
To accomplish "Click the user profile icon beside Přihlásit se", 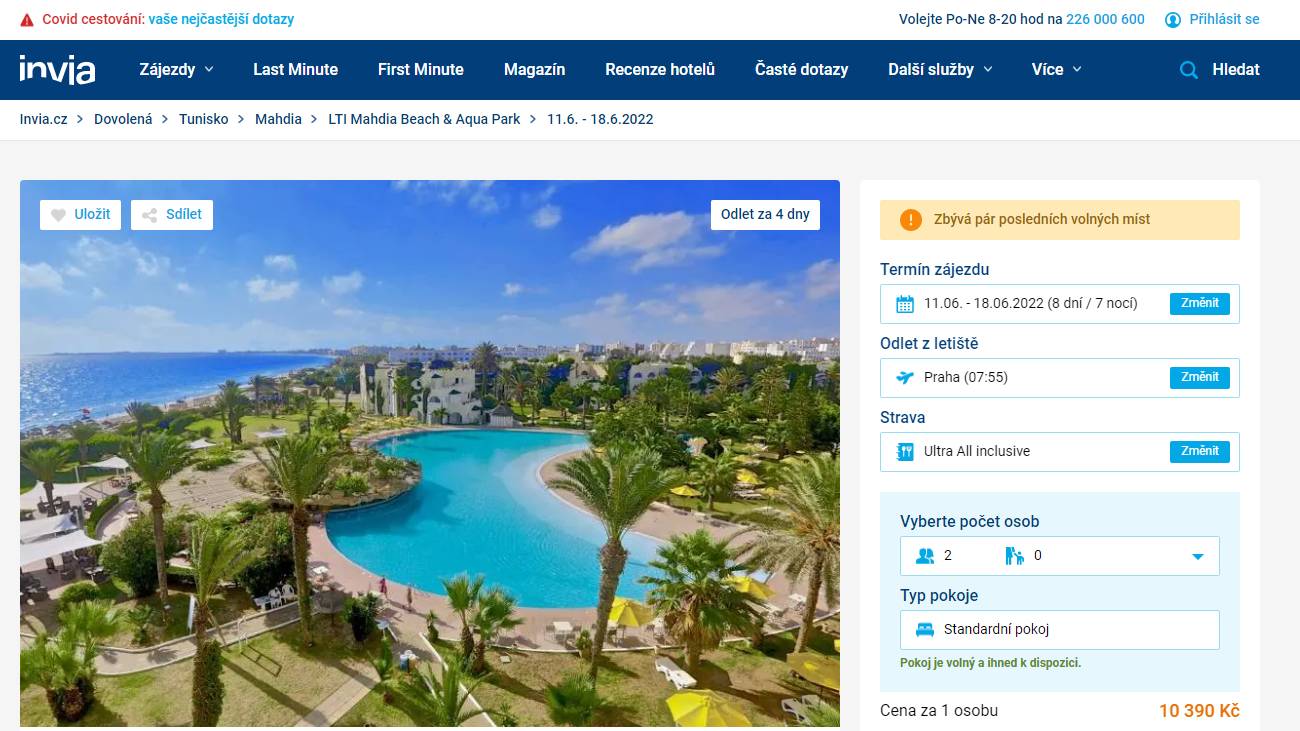I will pyautogui.click(x=1173, y=19).
